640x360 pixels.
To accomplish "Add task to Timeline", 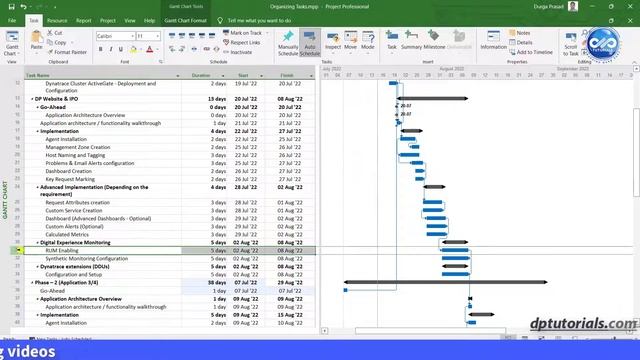I will click(531, 52).
